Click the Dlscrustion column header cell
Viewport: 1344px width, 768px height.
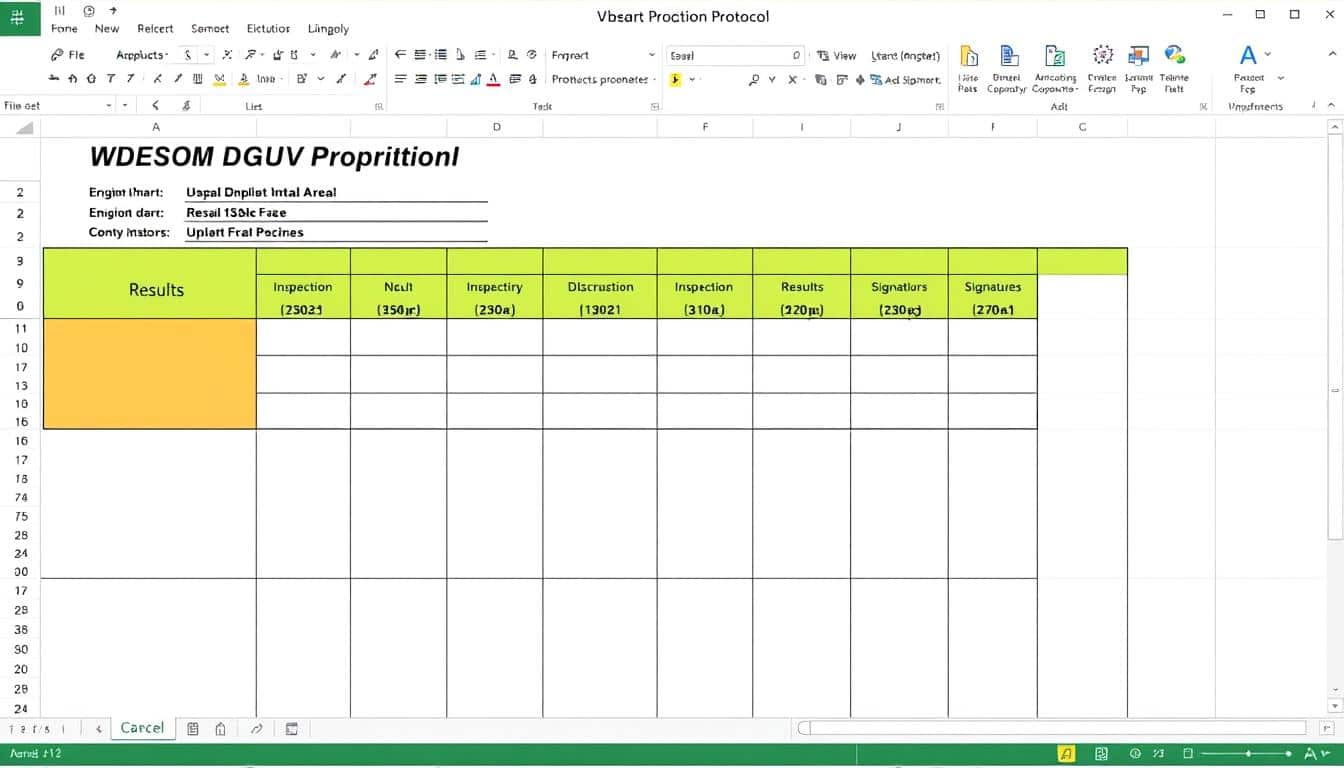pos(600,298)
